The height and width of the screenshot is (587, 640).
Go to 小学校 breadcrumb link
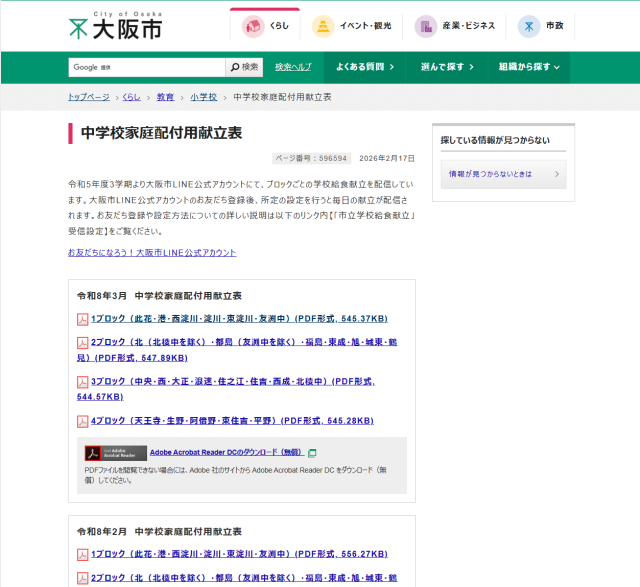point(204,97)
